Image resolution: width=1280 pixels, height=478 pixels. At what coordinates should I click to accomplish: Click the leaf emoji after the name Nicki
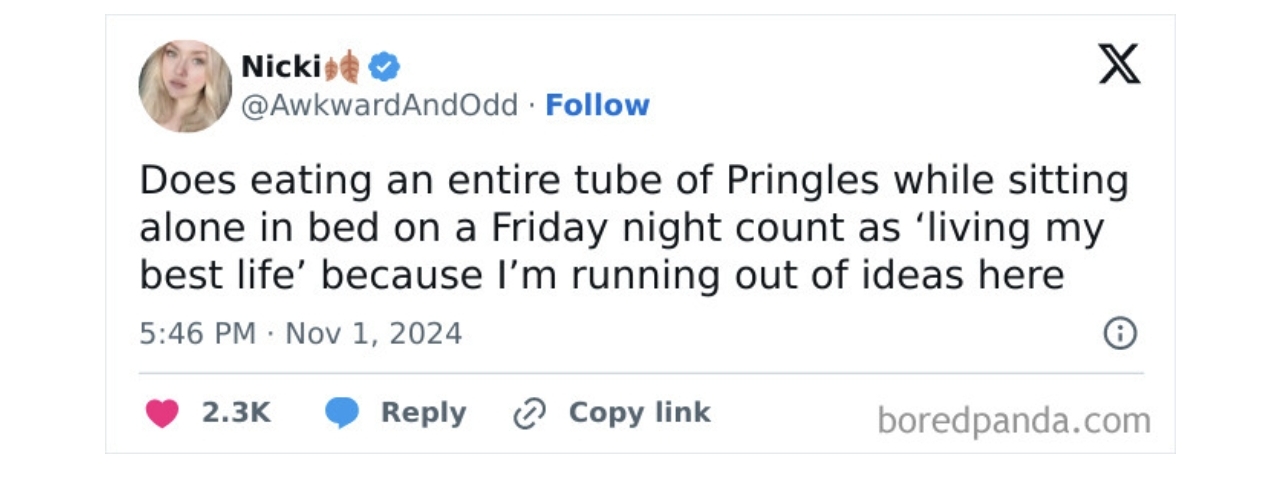tap(342, 67)
